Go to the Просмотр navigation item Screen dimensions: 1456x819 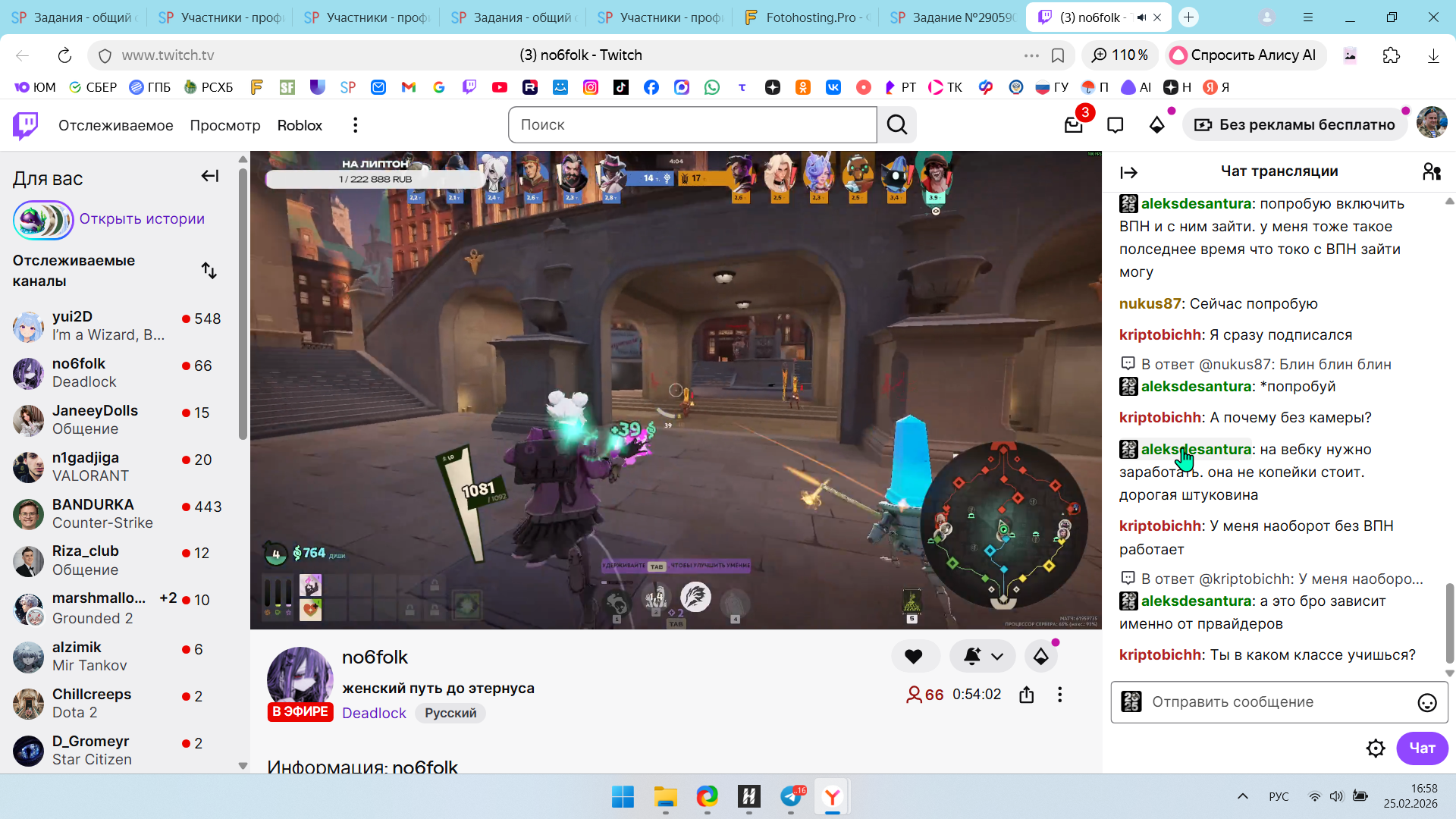[x=224, y=125]
